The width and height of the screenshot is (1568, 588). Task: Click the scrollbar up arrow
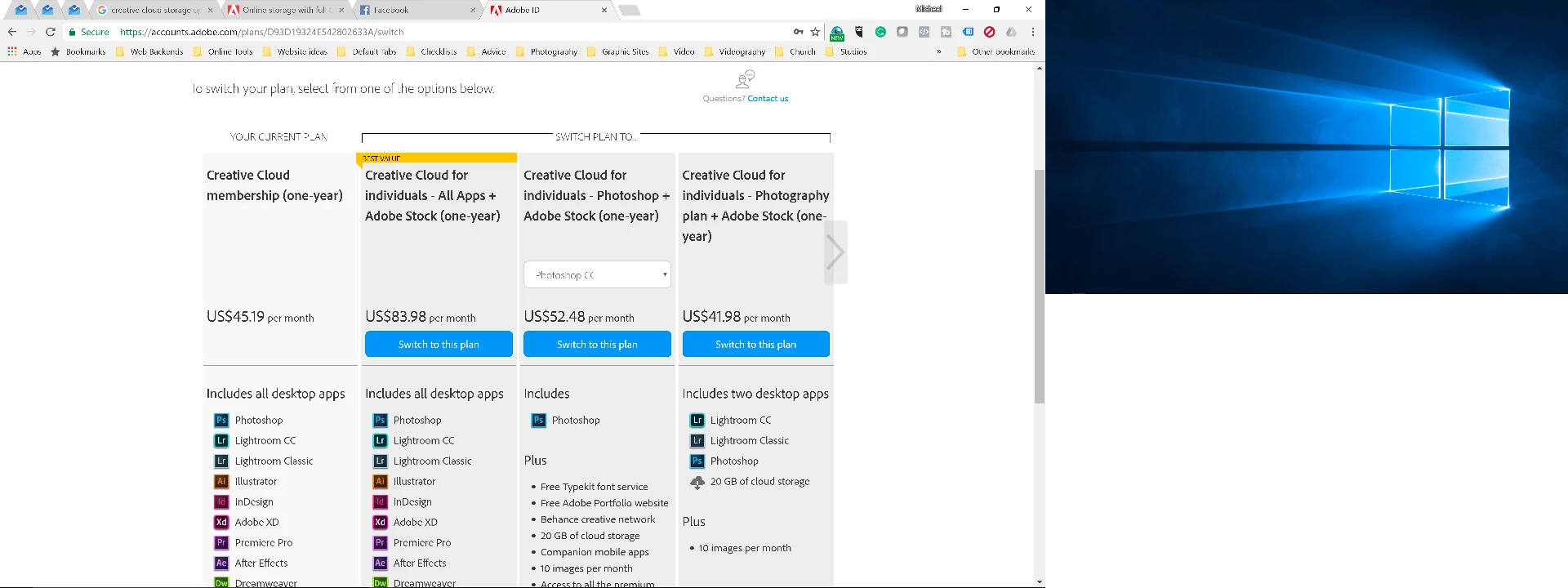point(1039,68)
